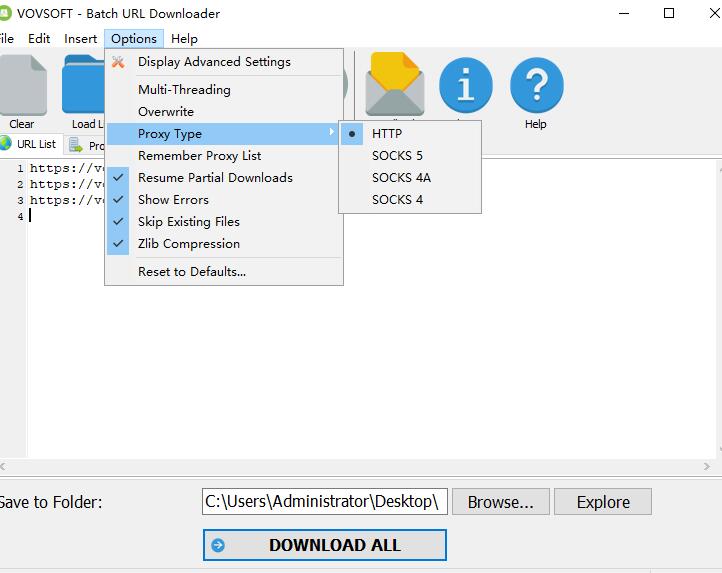Click the horizontal scrollbar right arrow
The image size is (722, 573).
707,467
